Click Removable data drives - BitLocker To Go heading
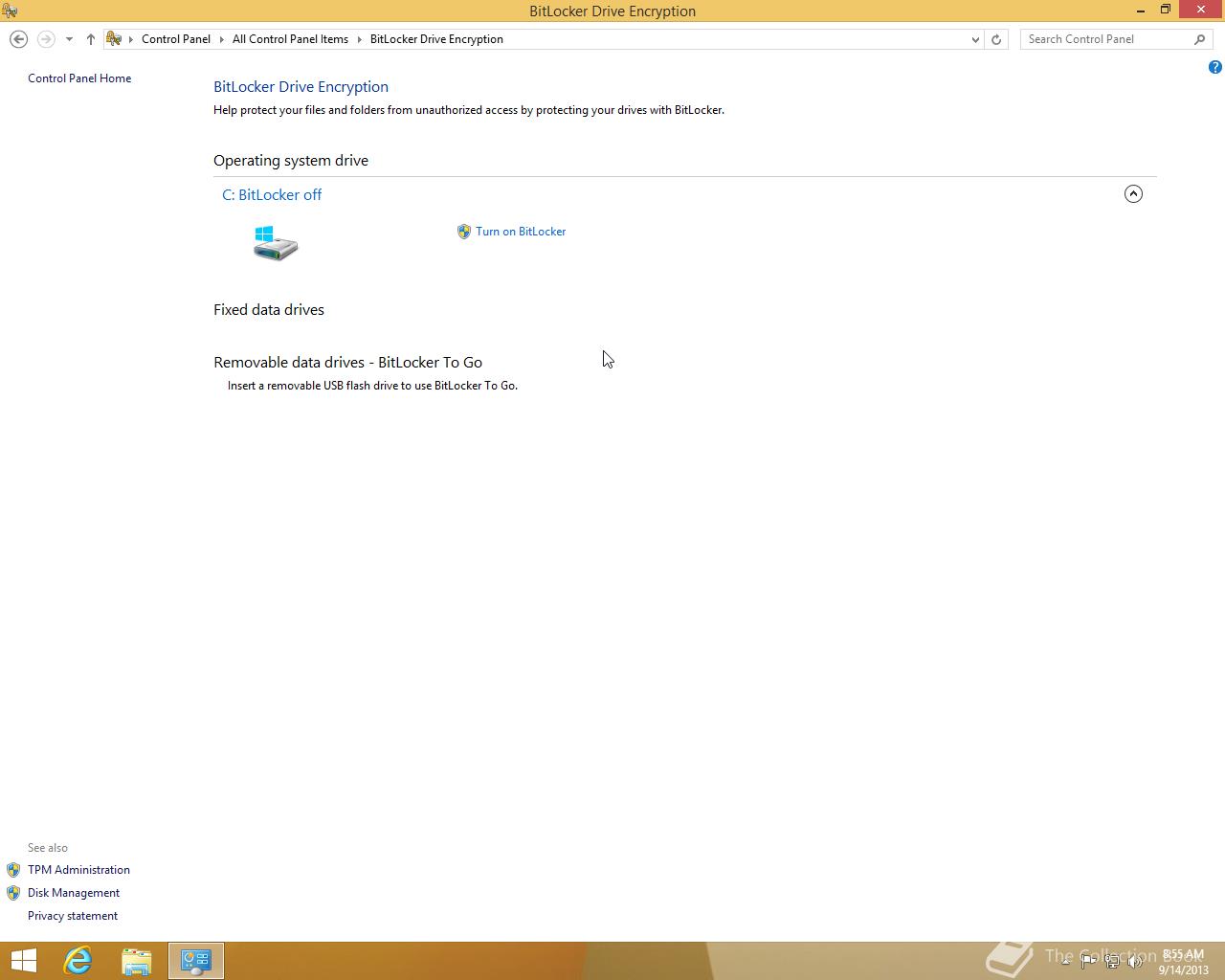 click(x=347, y=363)
